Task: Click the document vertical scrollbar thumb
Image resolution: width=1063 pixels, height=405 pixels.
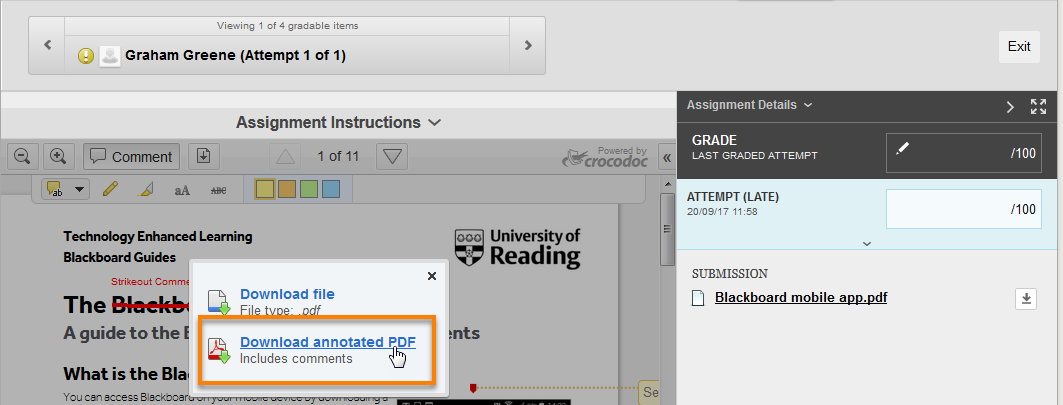Action: click(x=666, y=229)
